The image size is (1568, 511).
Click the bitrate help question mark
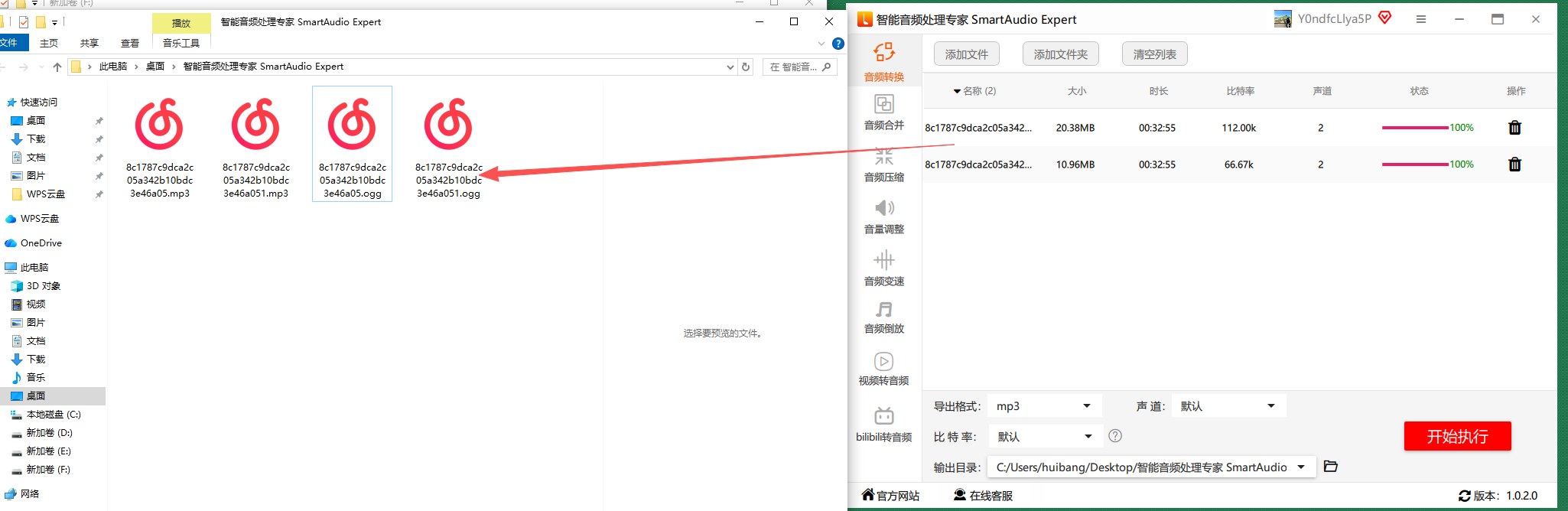point(1115,436)
